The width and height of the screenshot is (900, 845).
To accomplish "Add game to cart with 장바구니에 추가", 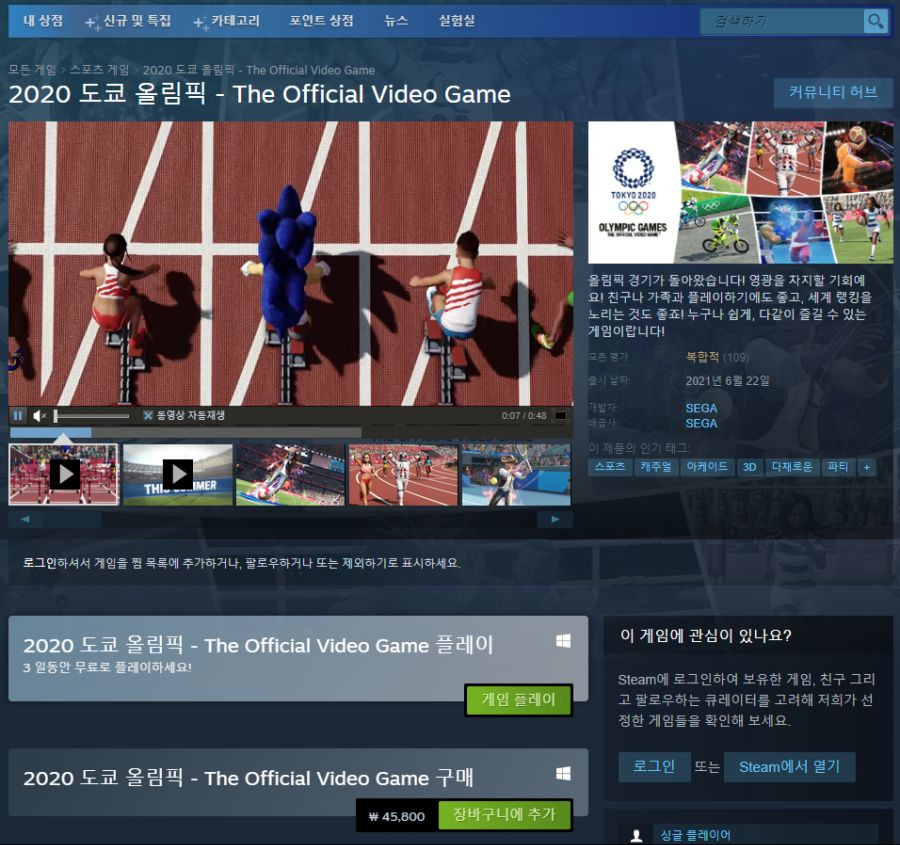I will click(505, 815).
